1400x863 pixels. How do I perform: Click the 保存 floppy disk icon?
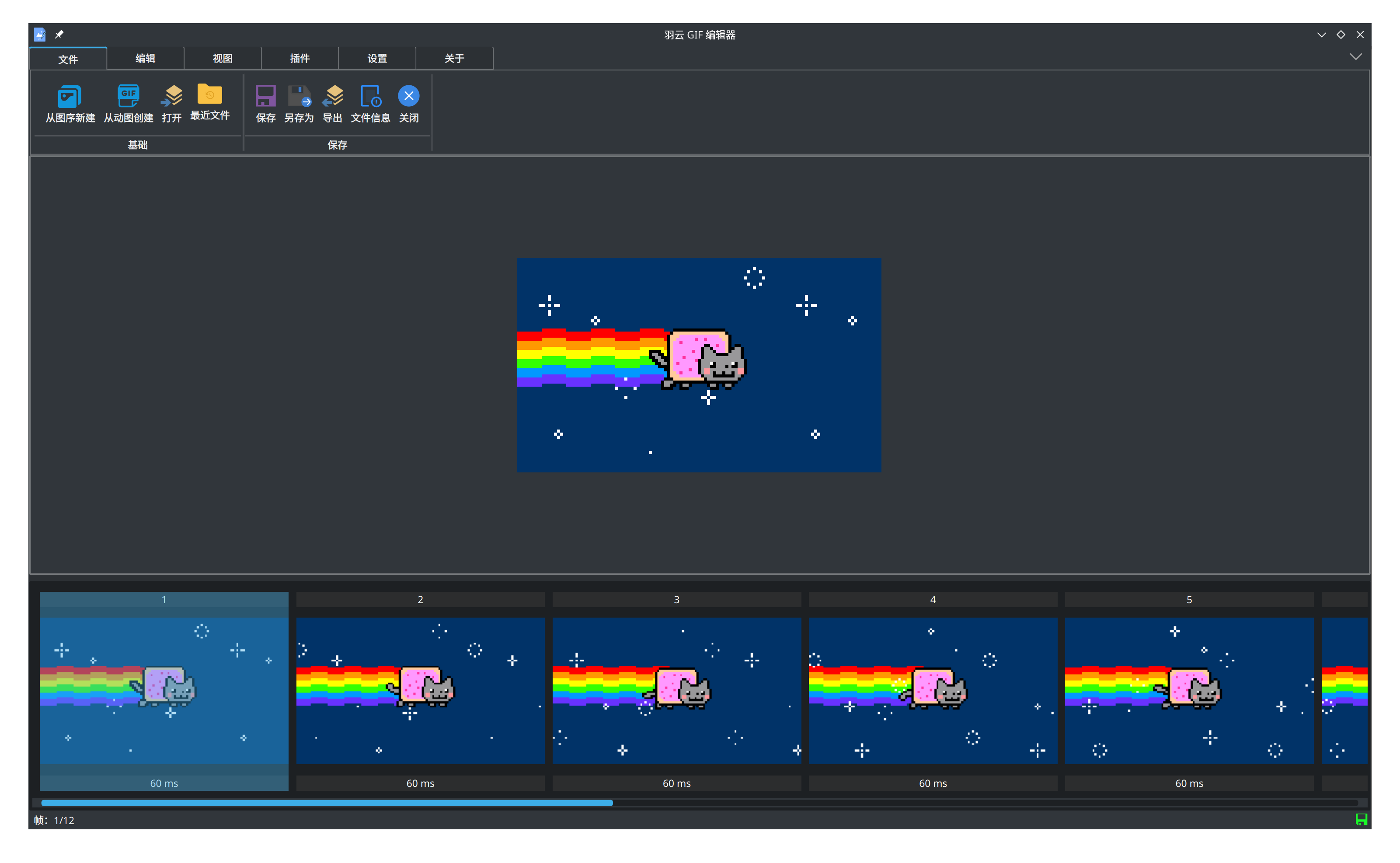click(x=265, y=96)
